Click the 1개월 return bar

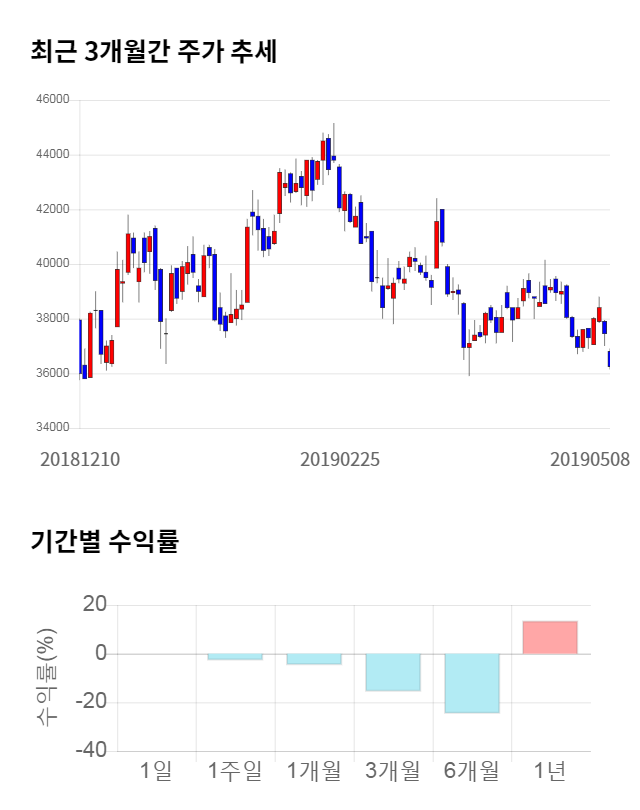(314, 659)
